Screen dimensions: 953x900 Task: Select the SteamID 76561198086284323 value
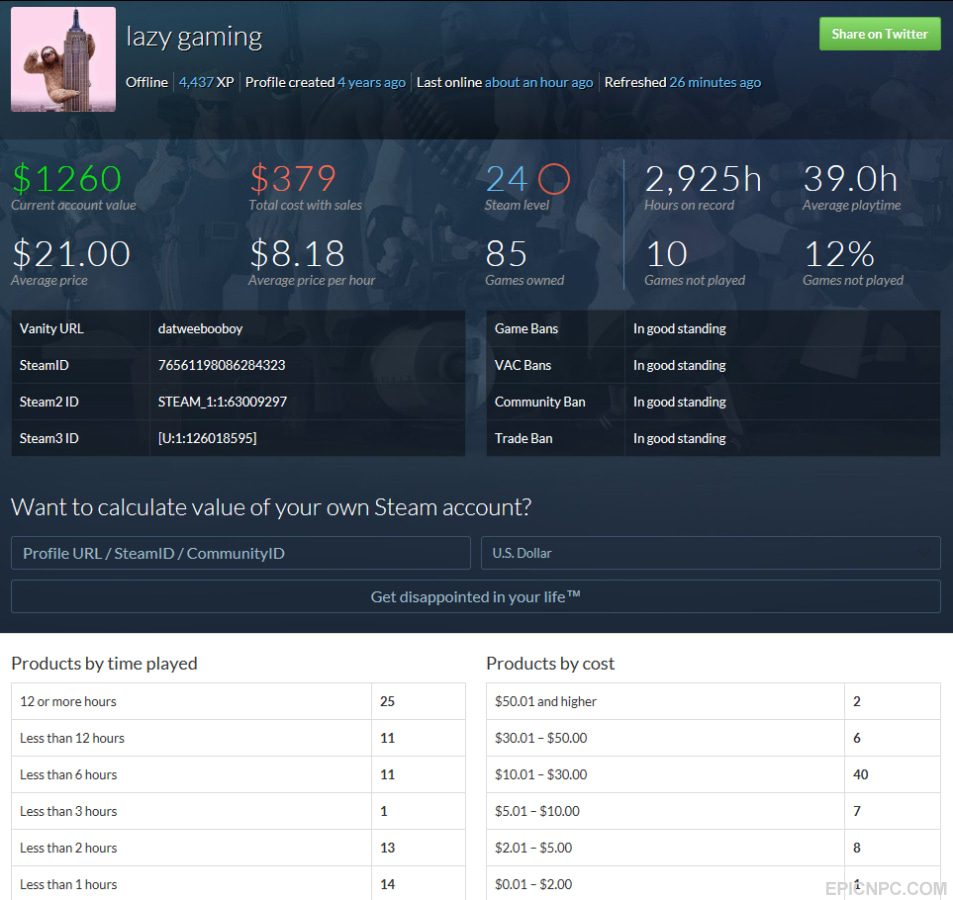222,365
